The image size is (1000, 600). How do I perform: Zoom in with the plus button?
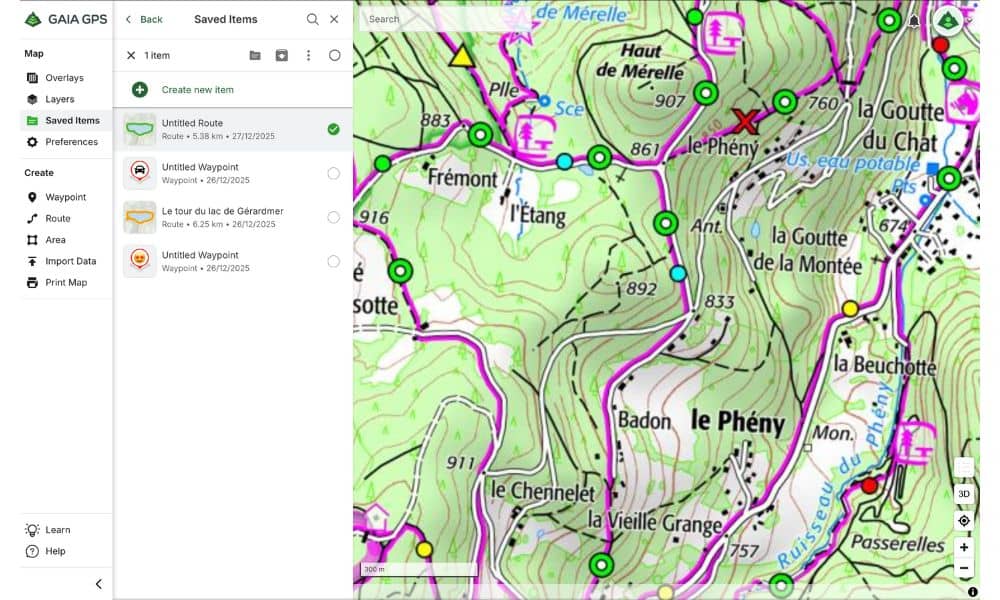(x=964, y=547)
